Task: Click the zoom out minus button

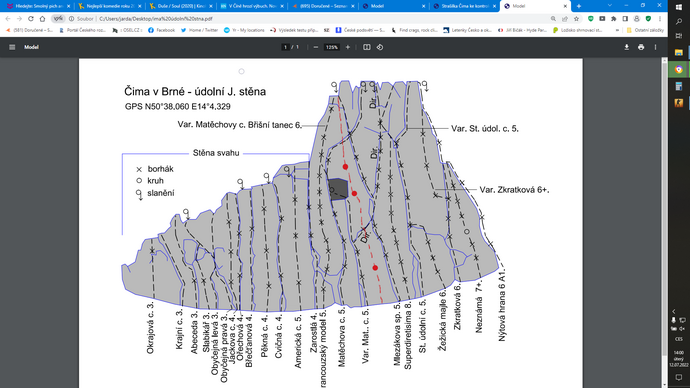Action: 316,47
